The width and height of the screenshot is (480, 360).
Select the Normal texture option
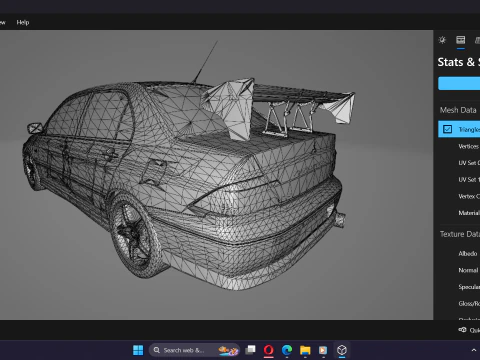468,270
